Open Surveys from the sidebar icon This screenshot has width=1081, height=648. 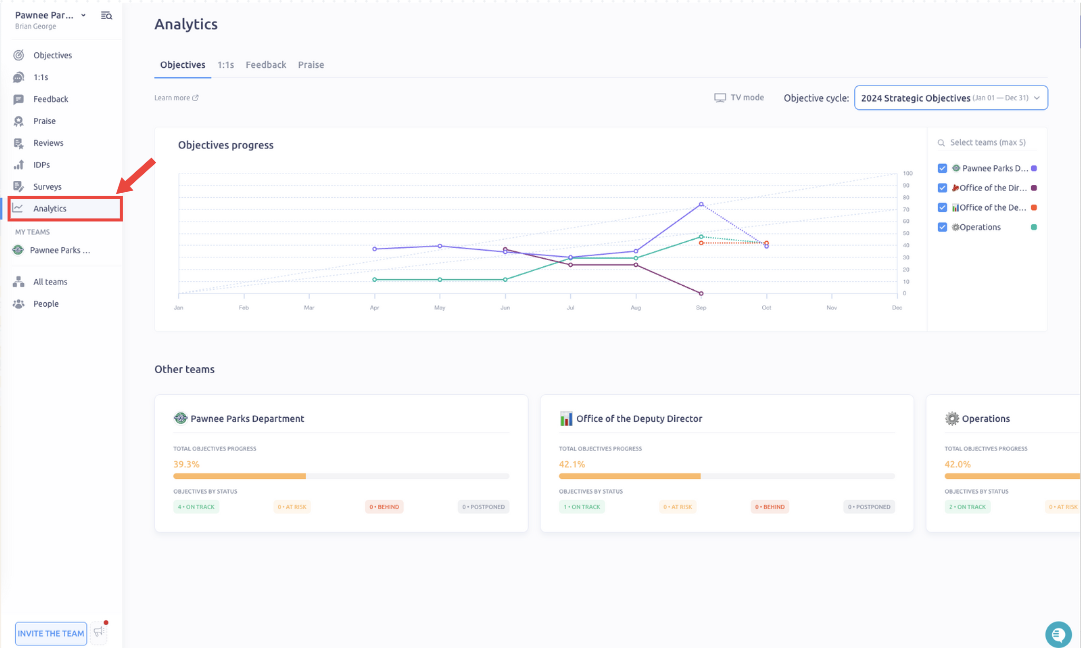pyautogui.click(x=18, y=187)
